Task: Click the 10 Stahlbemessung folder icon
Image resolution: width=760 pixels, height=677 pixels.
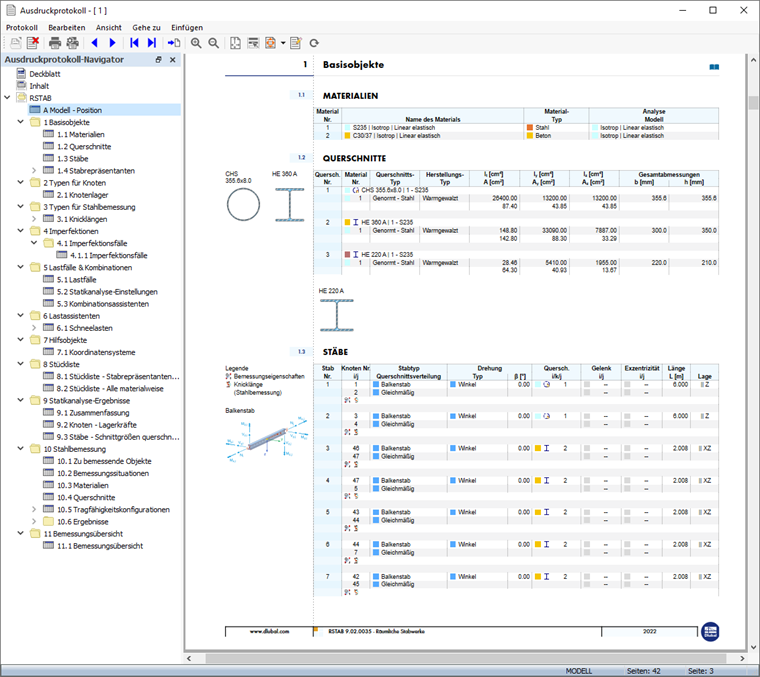Action: [35, 449]
